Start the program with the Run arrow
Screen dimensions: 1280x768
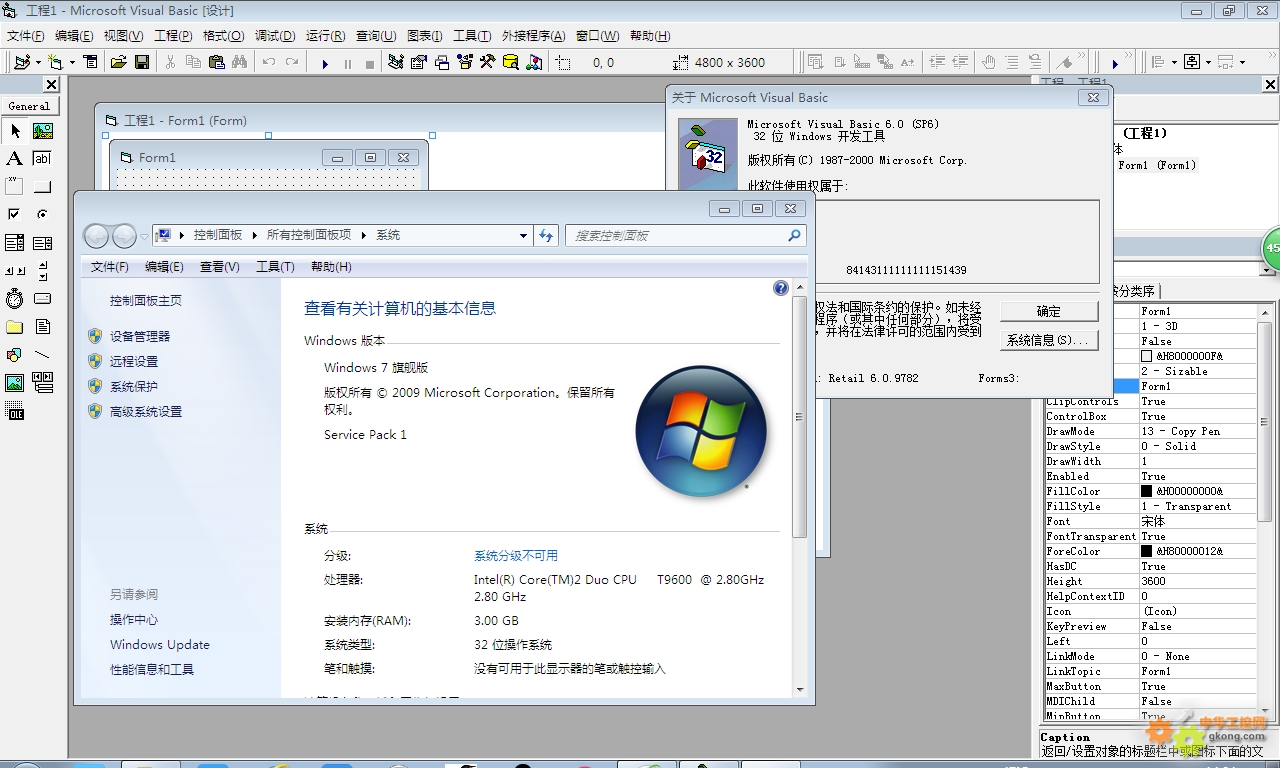coord(325,63)
